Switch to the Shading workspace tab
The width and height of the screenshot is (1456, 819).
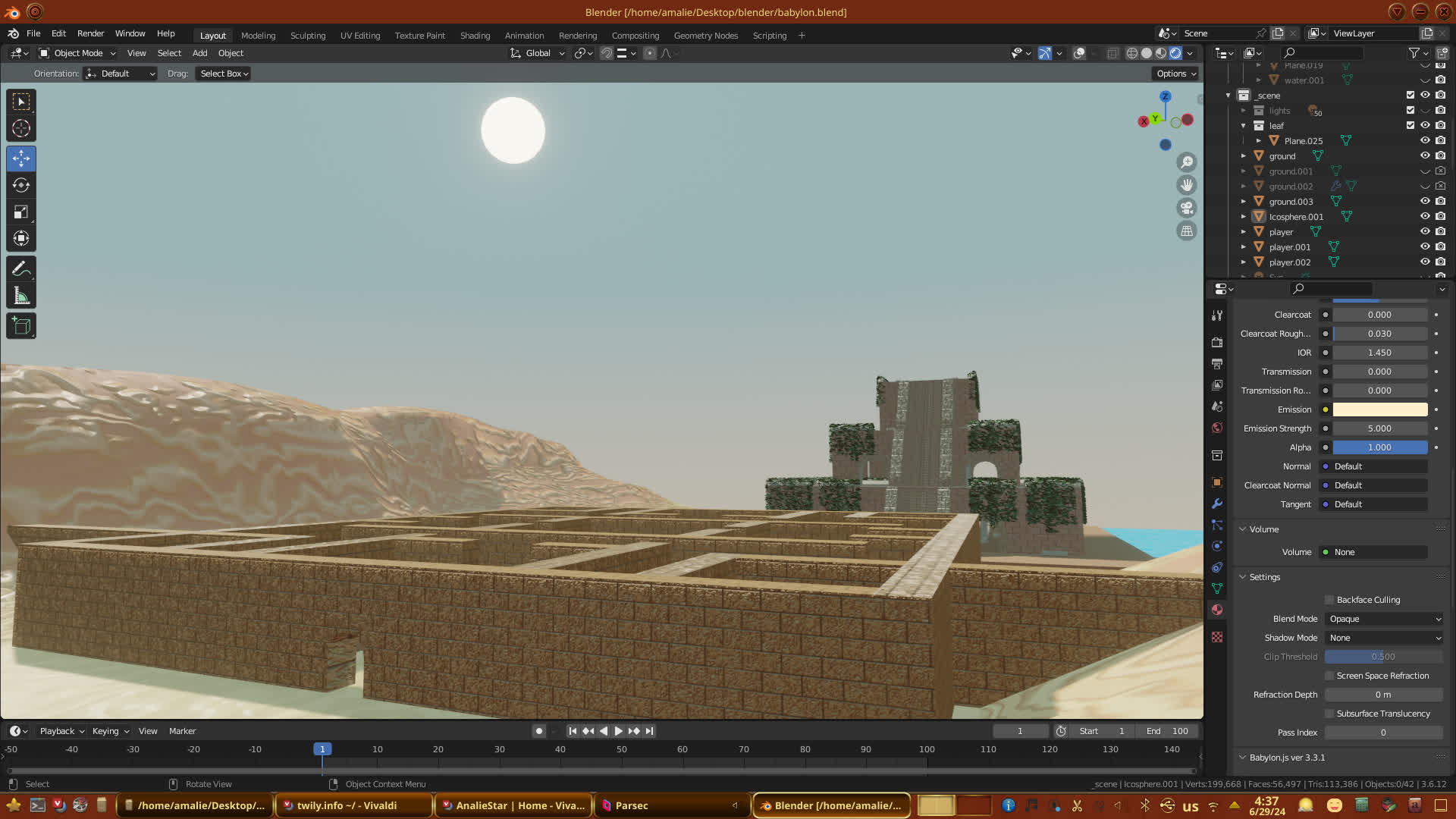475,36
